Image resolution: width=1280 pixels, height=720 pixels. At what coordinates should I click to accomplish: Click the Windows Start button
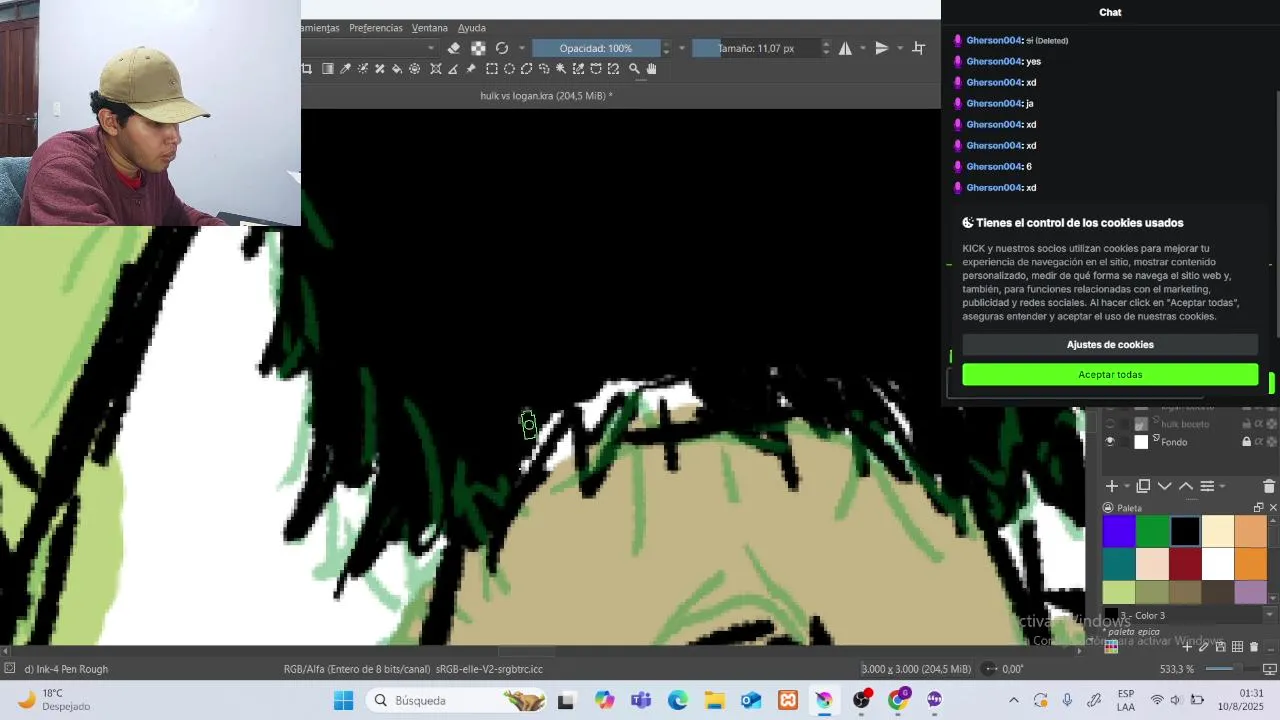(343, 700)
